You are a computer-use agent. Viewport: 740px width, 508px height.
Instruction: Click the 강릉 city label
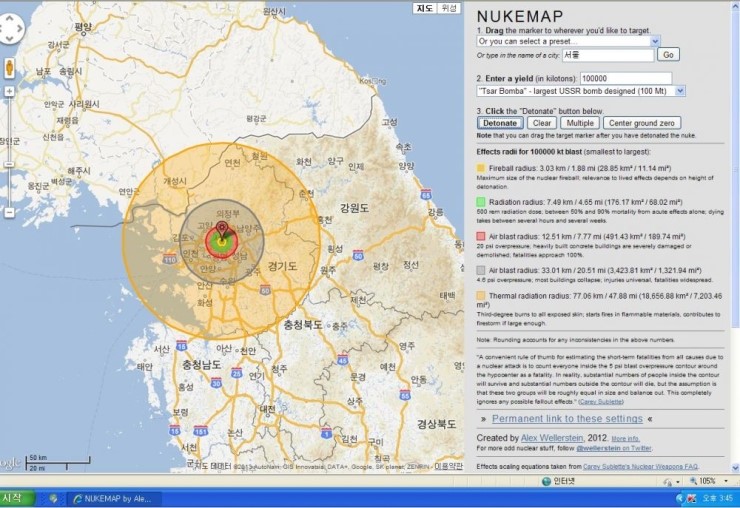(435, 212)
